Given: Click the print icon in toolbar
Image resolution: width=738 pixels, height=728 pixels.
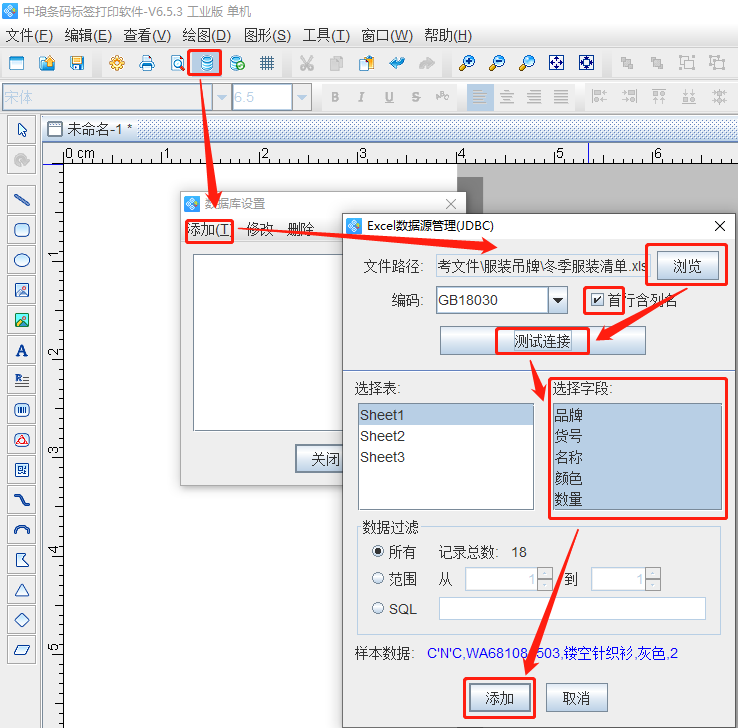Looking at the screenshot, I should pos(147,63).
